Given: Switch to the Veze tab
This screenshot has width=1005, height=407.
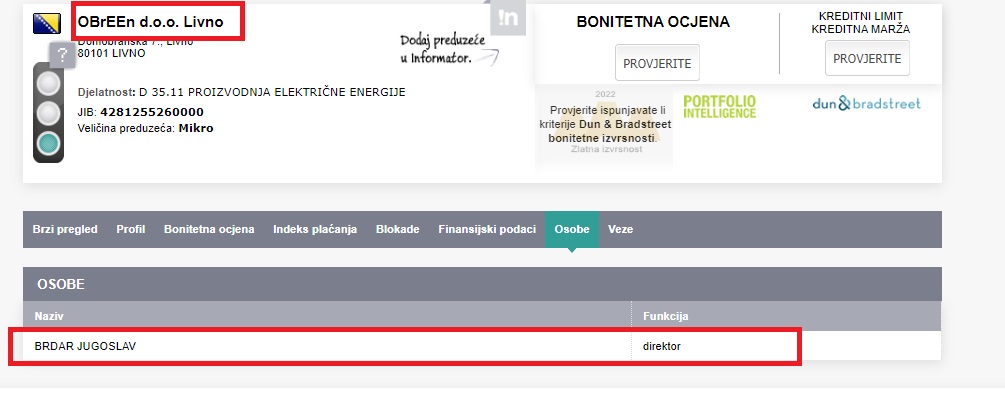Looking at the screenshot, I should coord(619,229).
